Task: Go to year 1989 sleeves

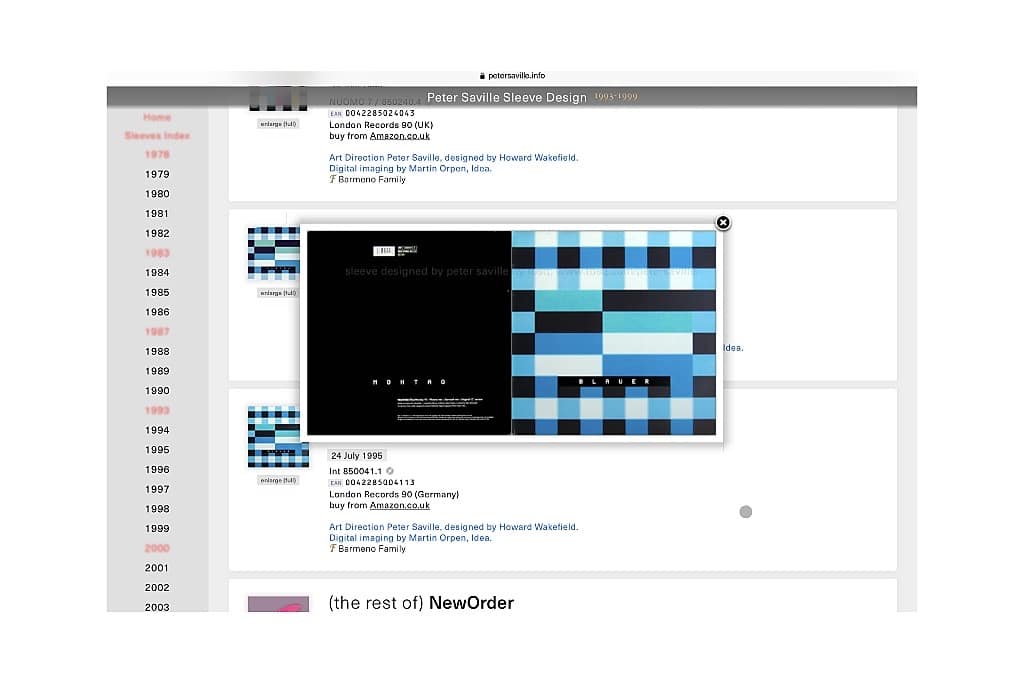Action: [x=157, y=371]
